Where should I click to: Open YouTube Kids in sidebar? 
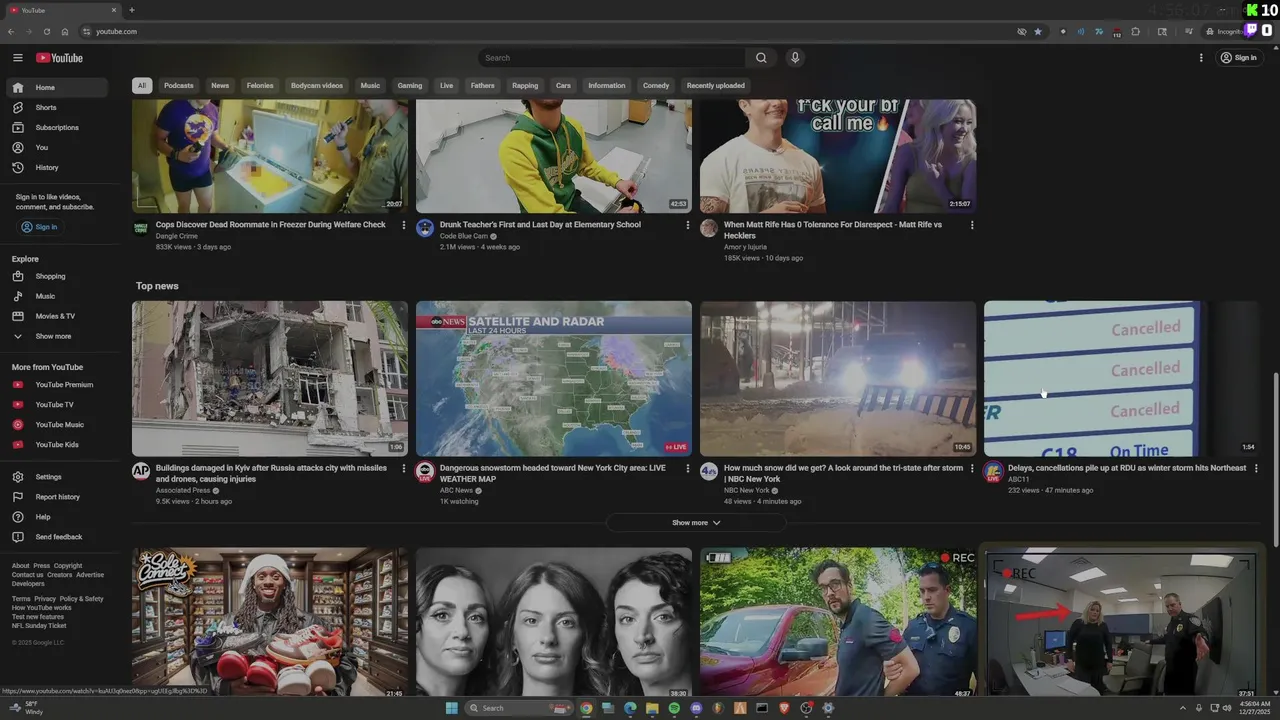pyautogui.click(x=57, y=445)
